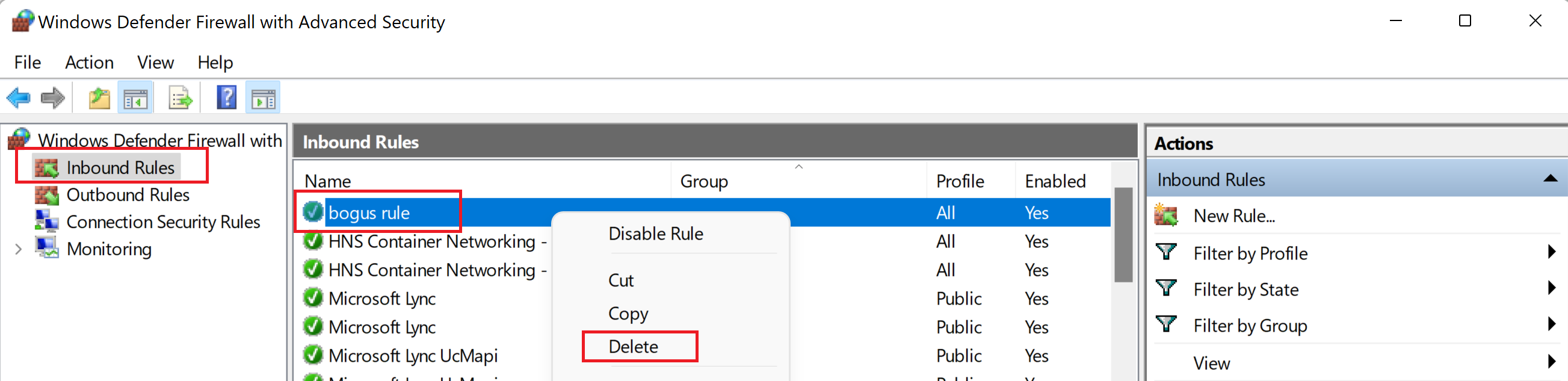Screen dimensions: 1568x381
Task: Open the Filter by Group submenu arrow
Action: click(1552, 324)
